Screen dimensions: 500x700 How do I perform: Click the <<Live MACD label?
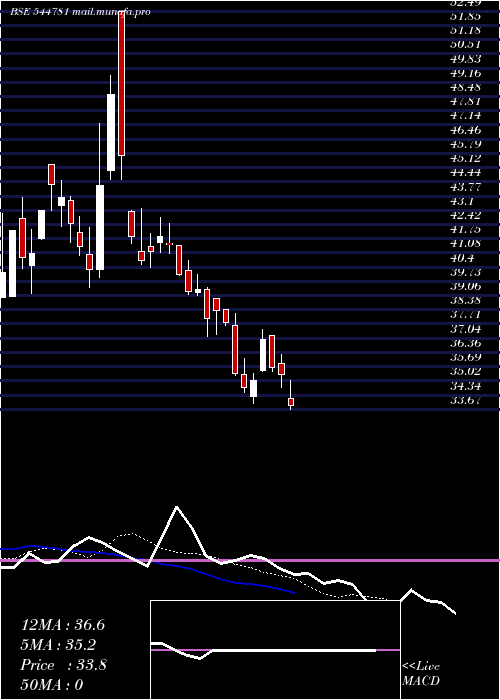[x=421, y=674]
